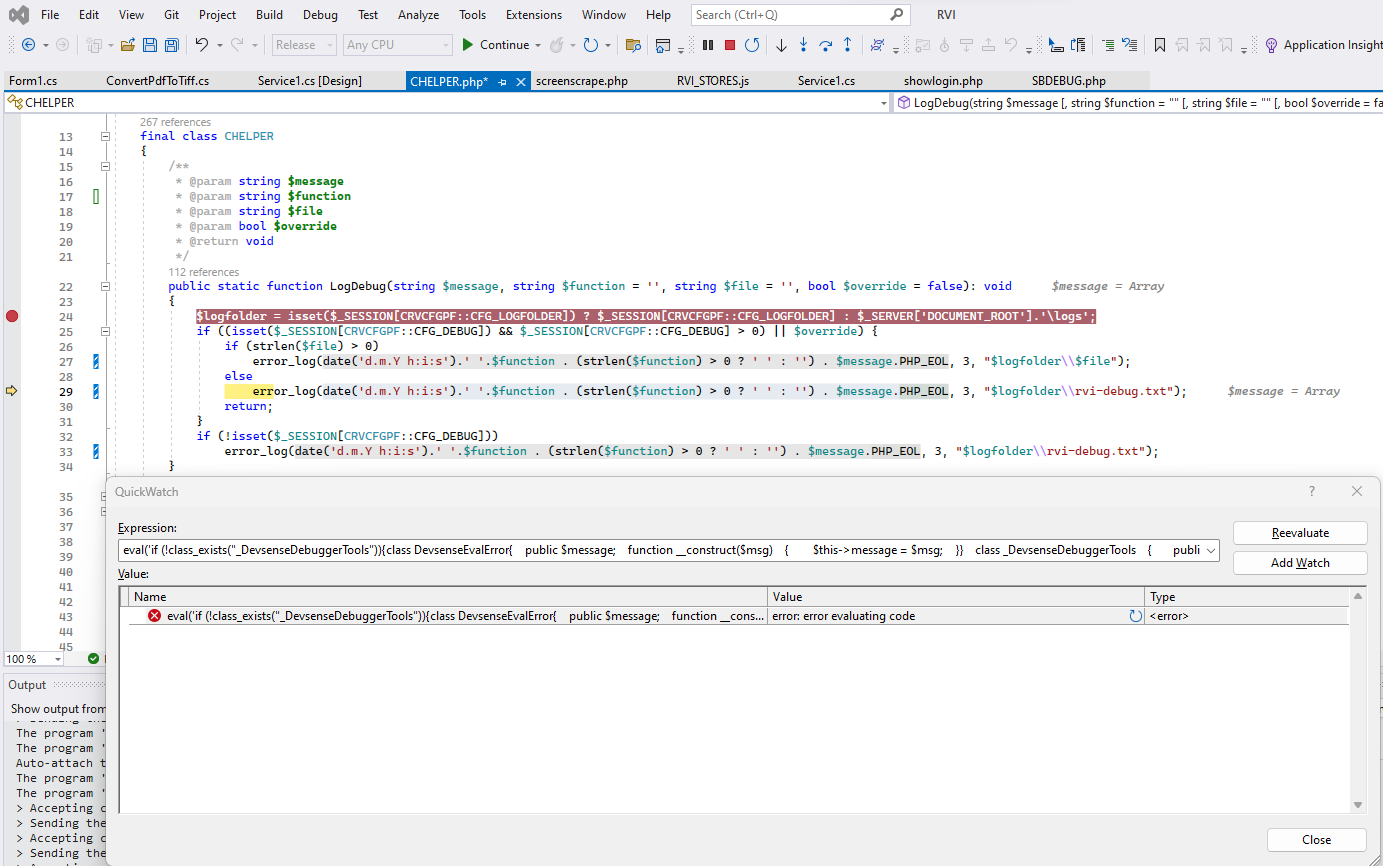Image resolution: width=1383 pixels, height=866 pixels.
Task: Click the Step Over icon
Action: (825, 45)
